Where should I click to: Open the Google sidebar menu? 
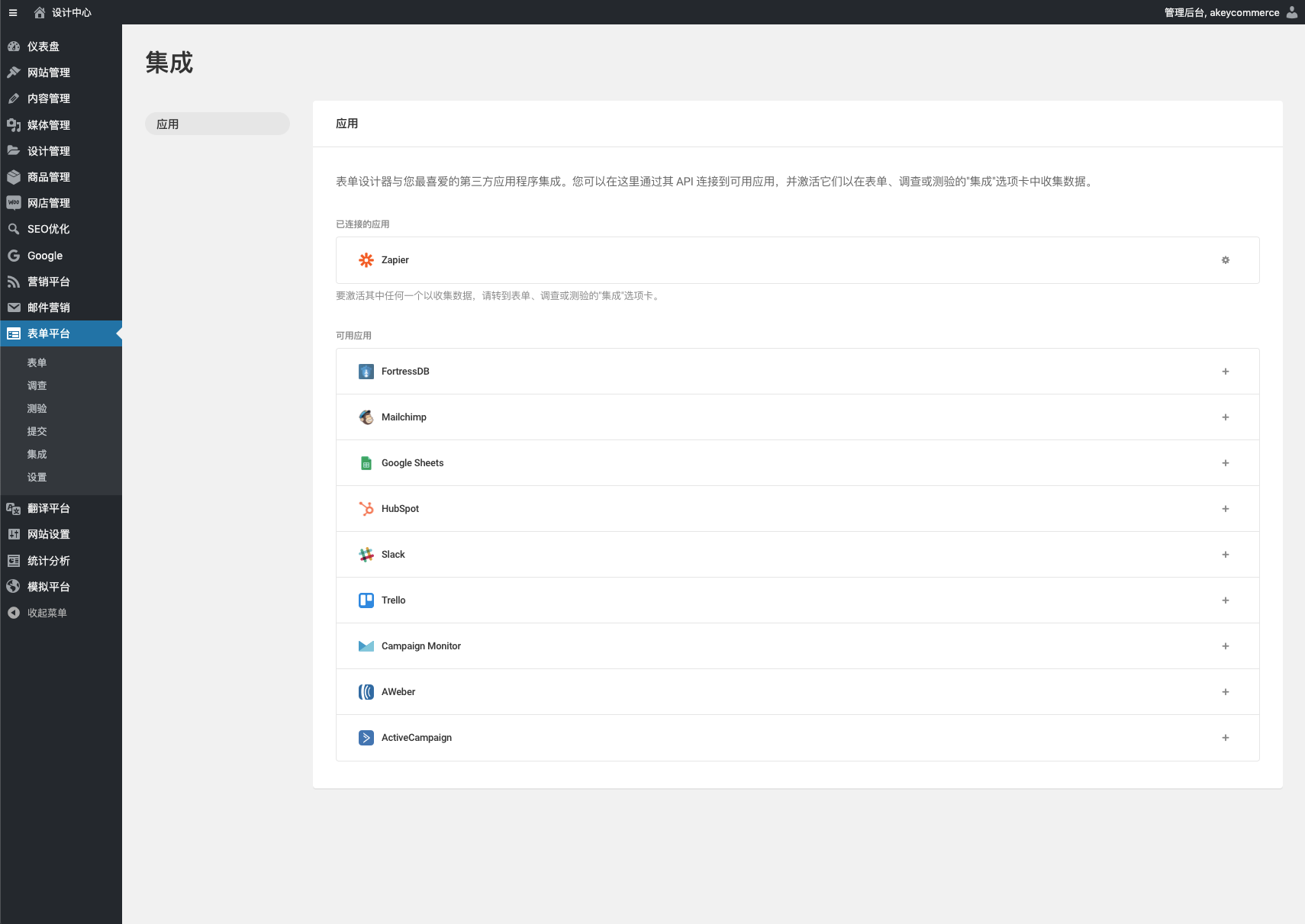pyautogui.click(x=61, y=256)
